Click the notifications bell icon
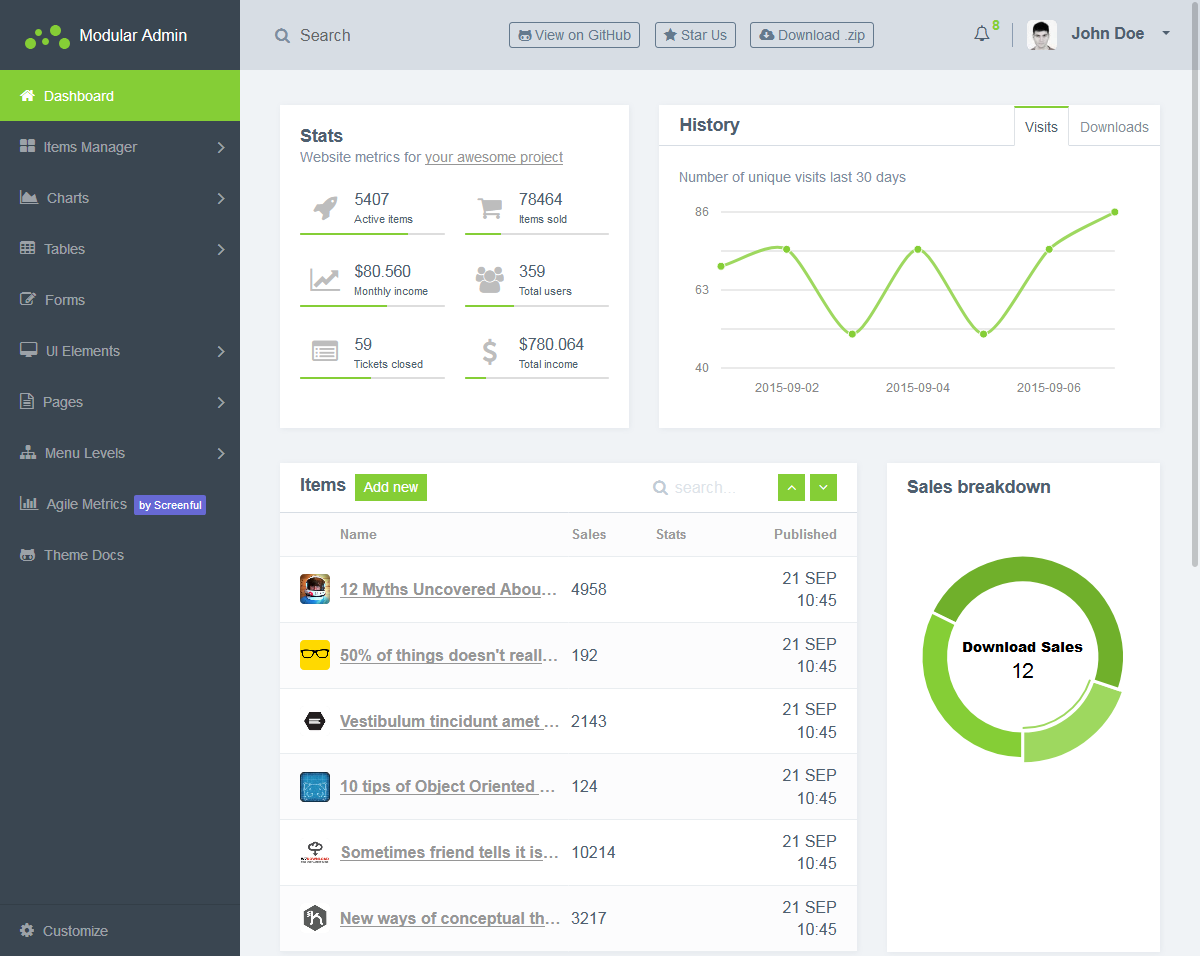Image resolution: width=1200 pixels, height=956 pixels. [x=981, y=33]
